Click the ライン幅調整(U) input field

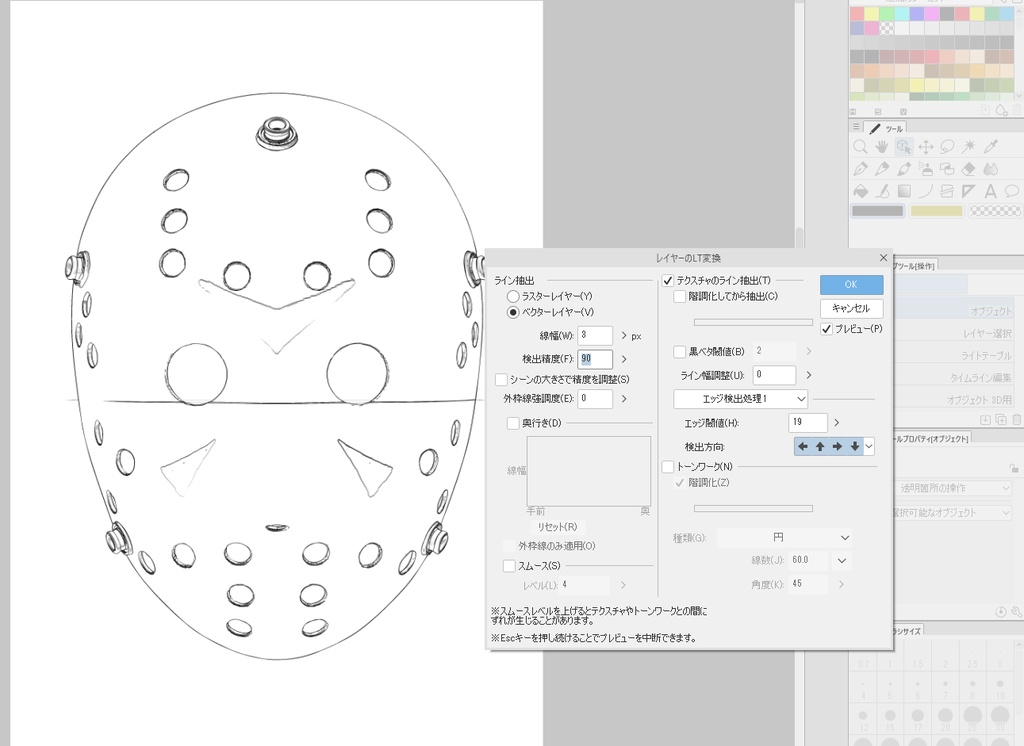click(x=775, y=375)
